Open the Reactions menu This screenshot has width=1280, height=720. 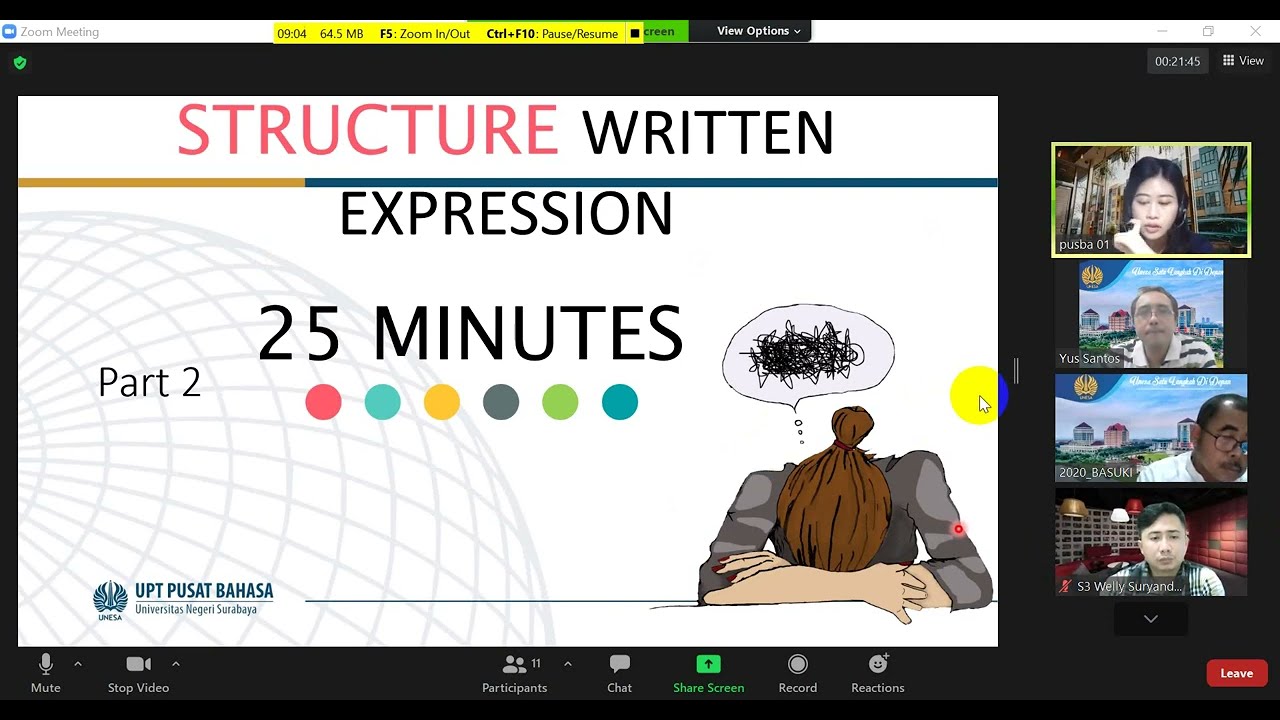tap(877, 673)
